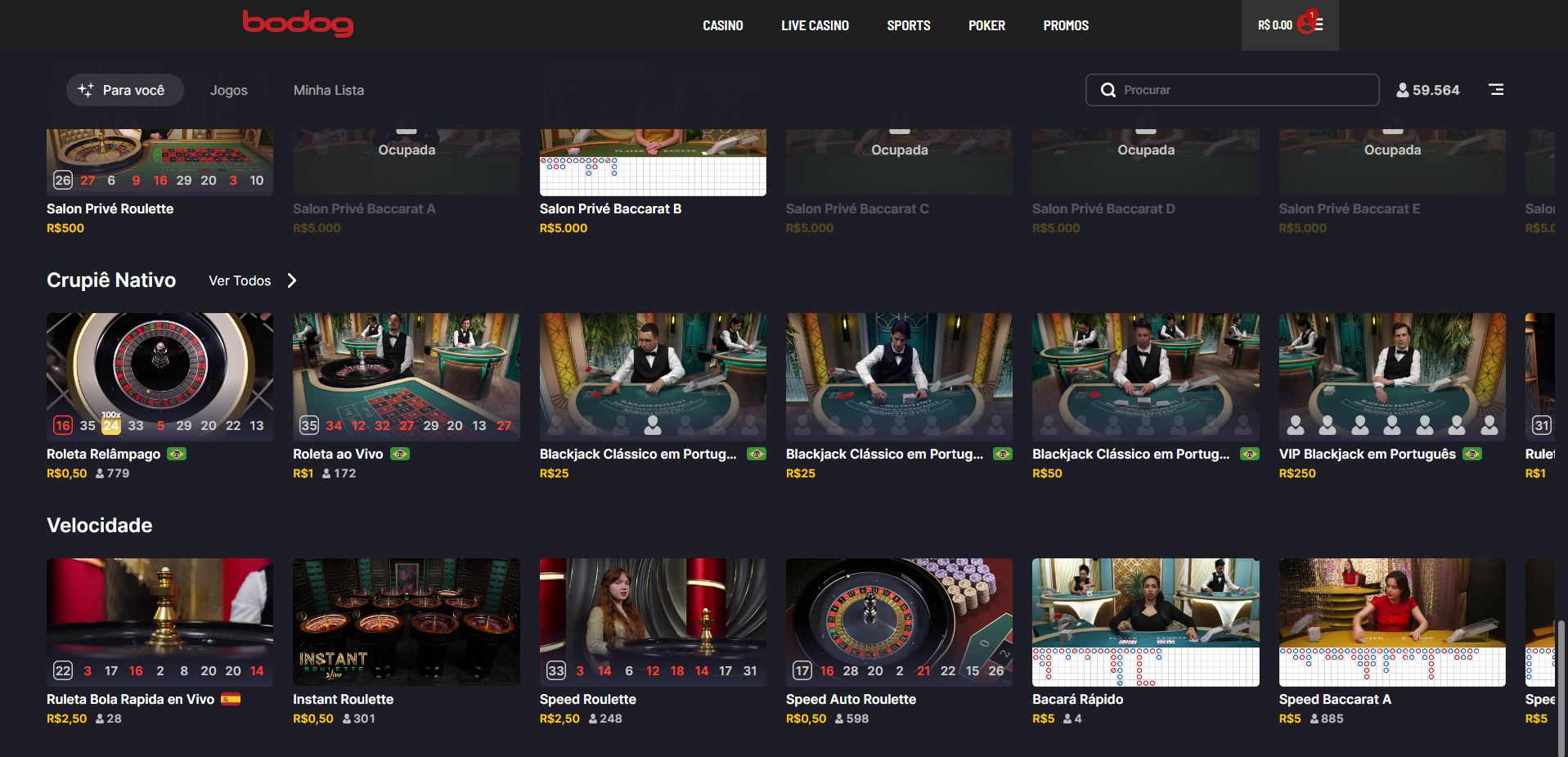Click the 885 player count under Speed Baccarat A
1568x757 pixels.
[1332, 719]
